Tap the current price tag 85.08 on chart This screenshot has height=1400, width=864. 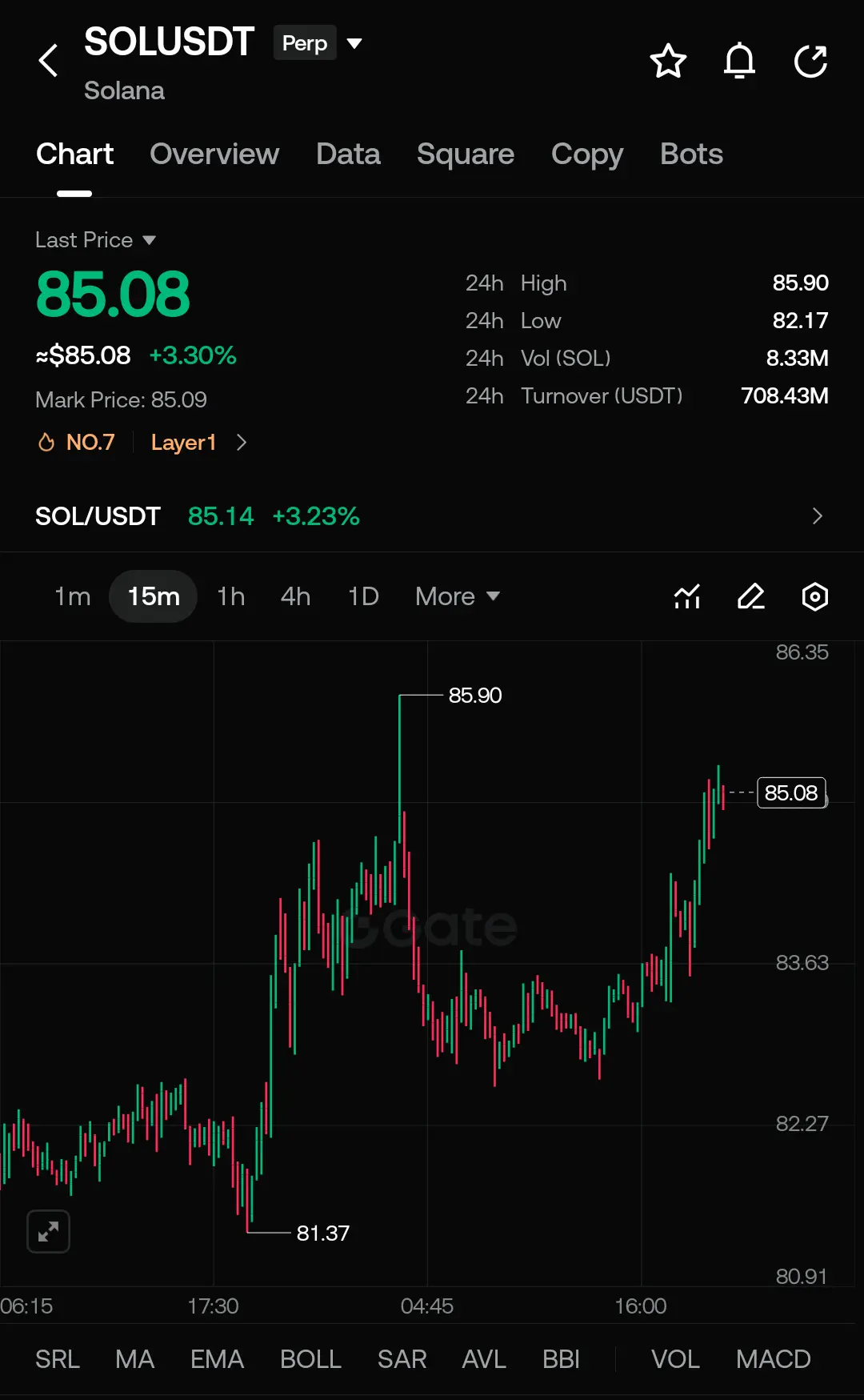pyautogui.click(x=791, y=792)
